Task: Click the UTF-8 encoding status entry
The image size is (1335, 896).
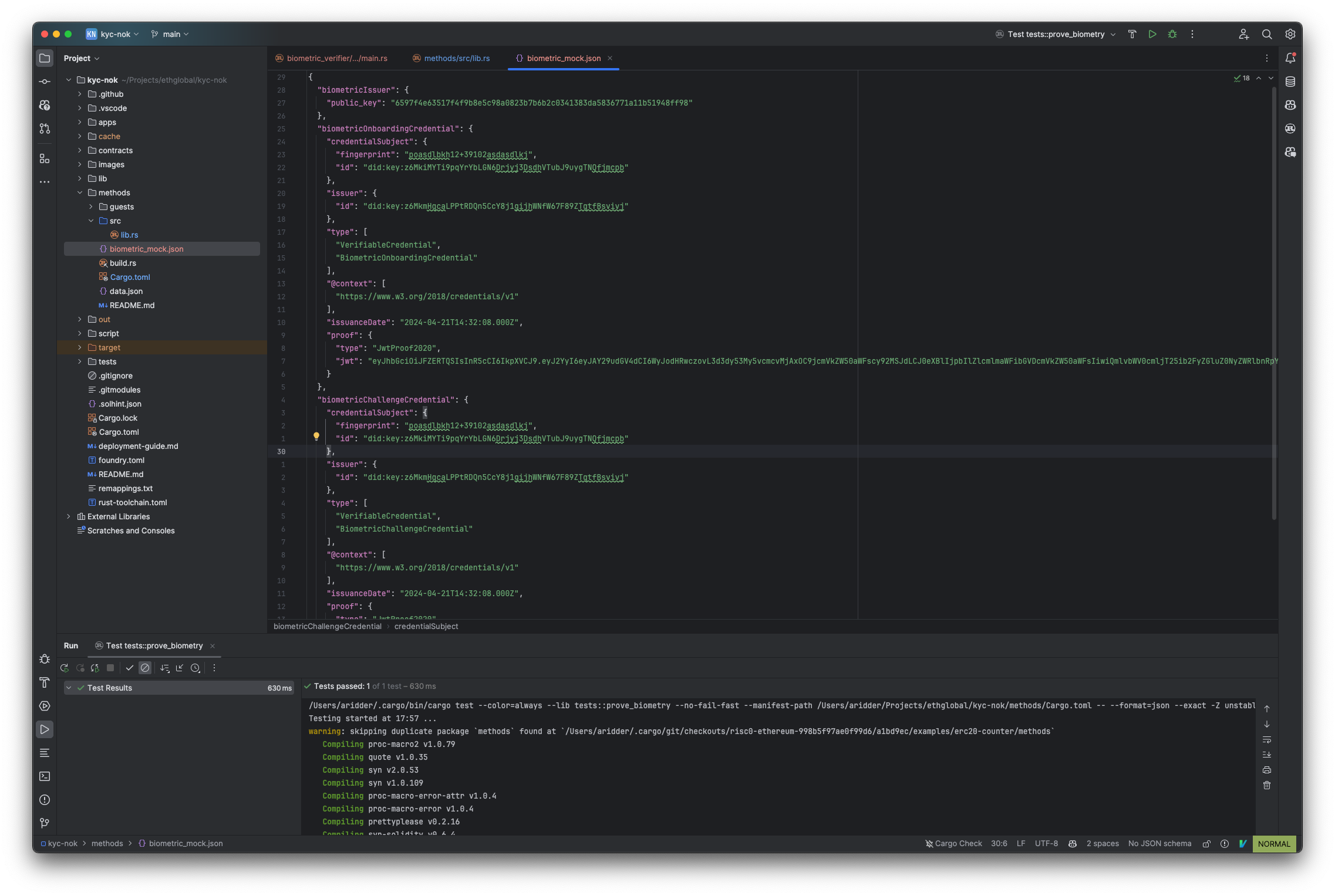Action: coord(1046,844)
